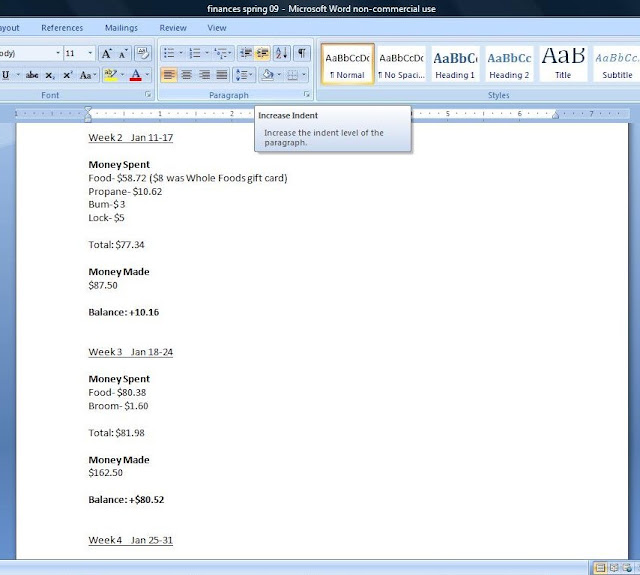Open the Font dialog launcher

[x=148, y=95]
